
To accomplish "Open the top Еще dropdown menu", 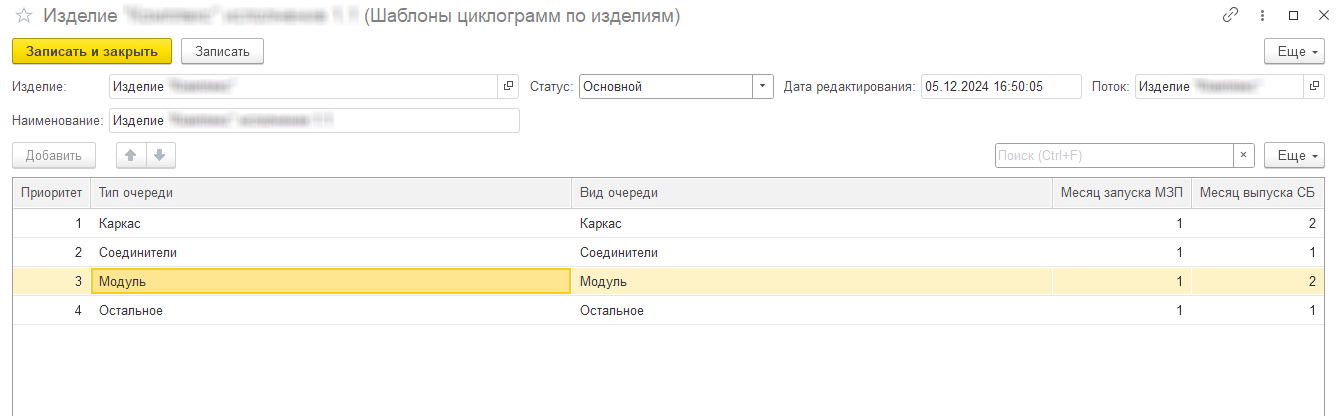I will click(x=1295, y=51).
